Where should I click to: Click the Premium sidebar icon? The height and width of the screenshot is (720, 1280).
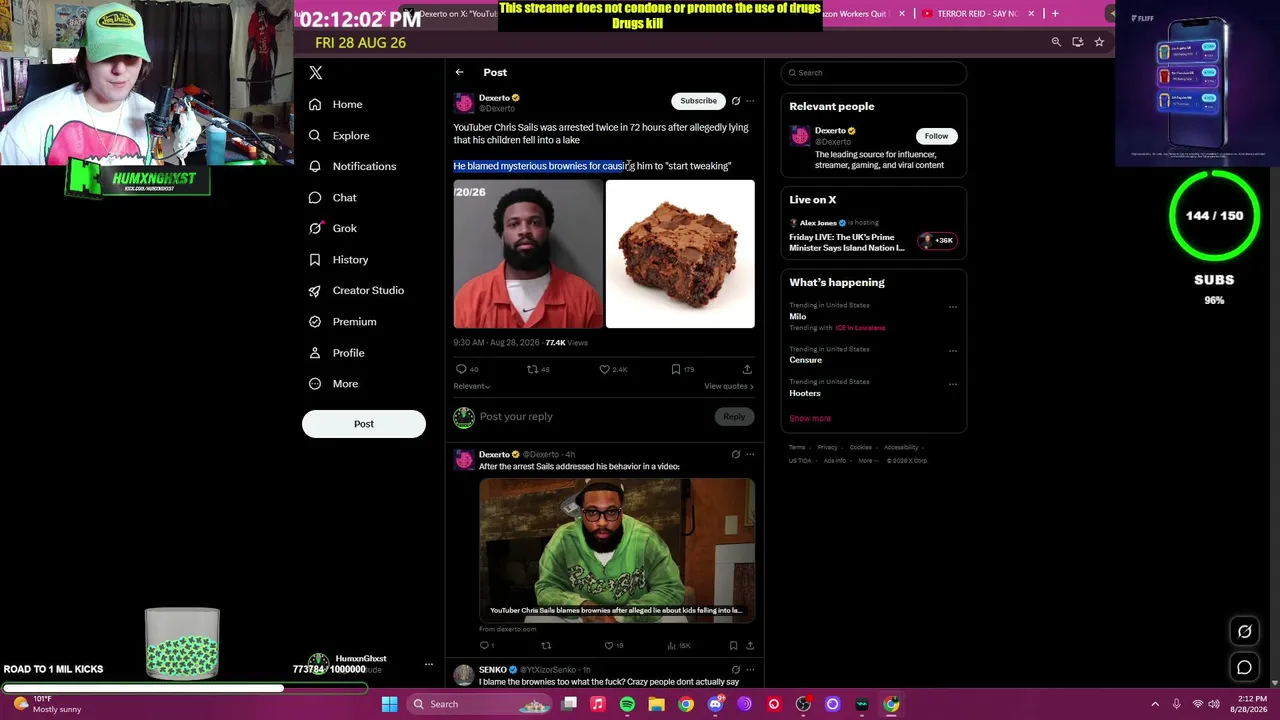pos(315,321)
